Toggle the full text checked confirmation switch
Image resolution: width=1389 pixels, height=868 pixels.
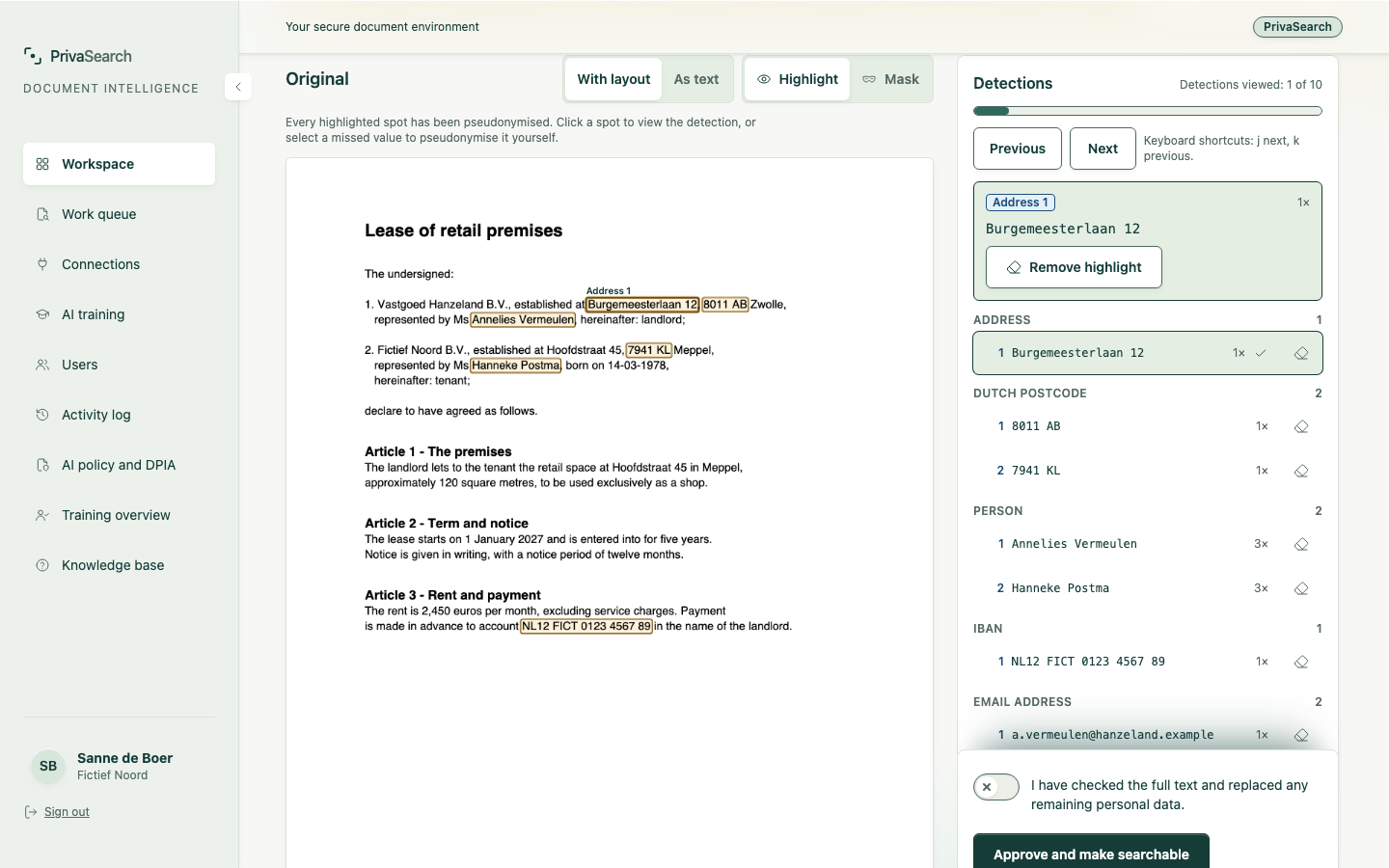(996, 787)
